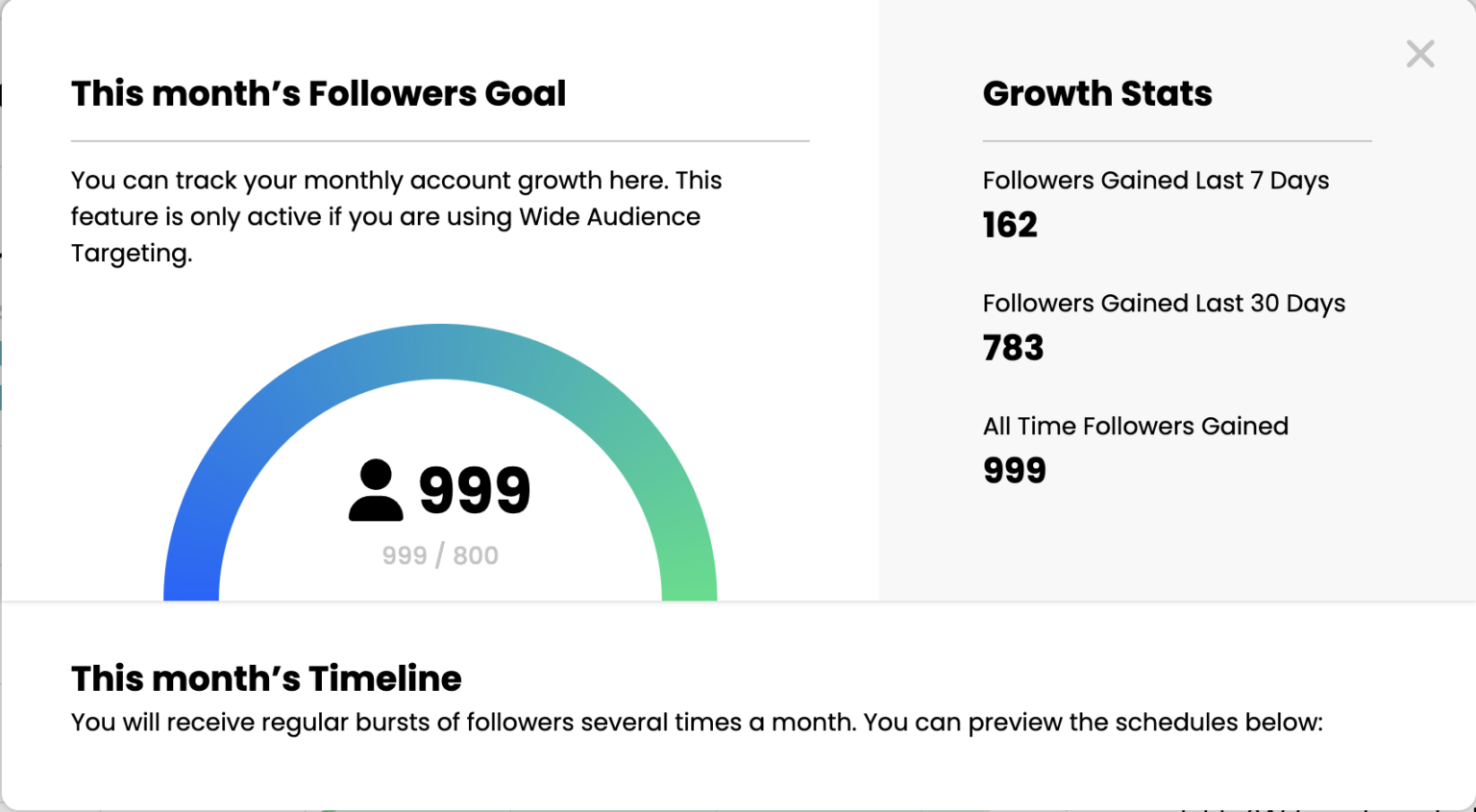Viewport: 1476px width, 812px height.
Task: Open the This month's Followers Goal heading
Action: coord(318,93)
